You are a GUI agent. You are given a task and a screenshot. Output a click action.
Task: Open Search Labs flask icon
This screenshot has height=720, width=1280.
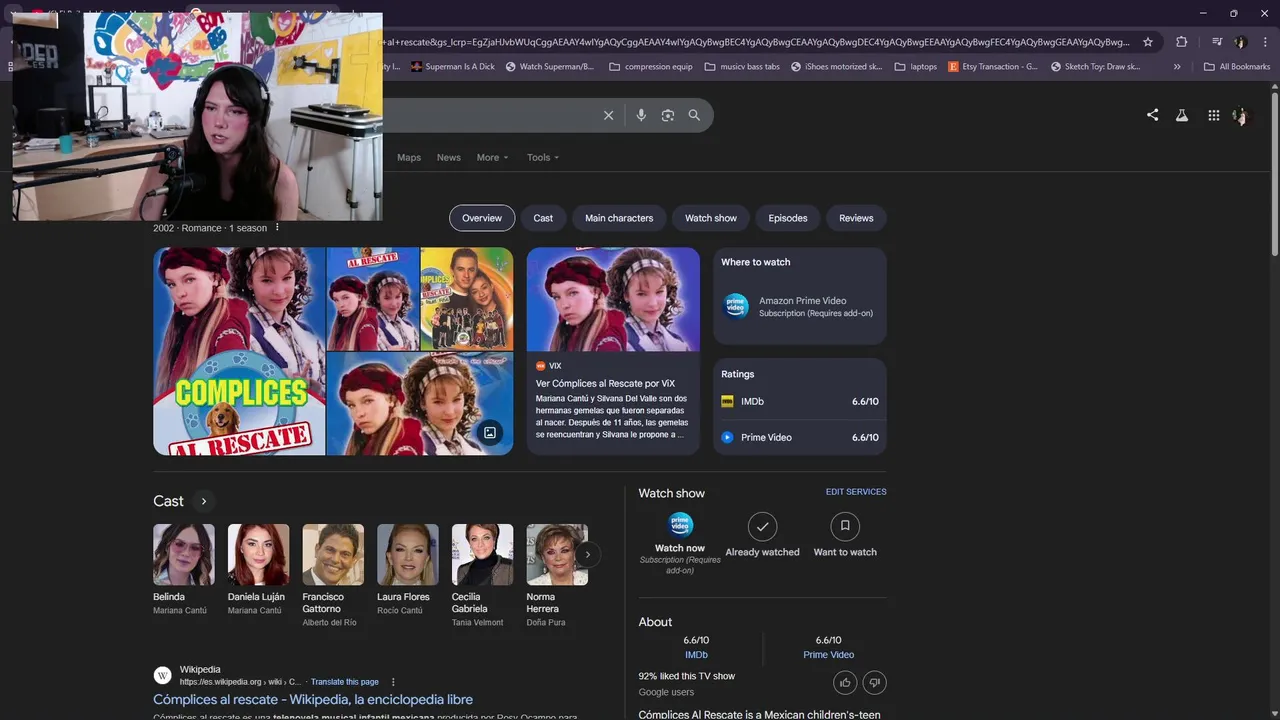click(x=1182, y=115)
